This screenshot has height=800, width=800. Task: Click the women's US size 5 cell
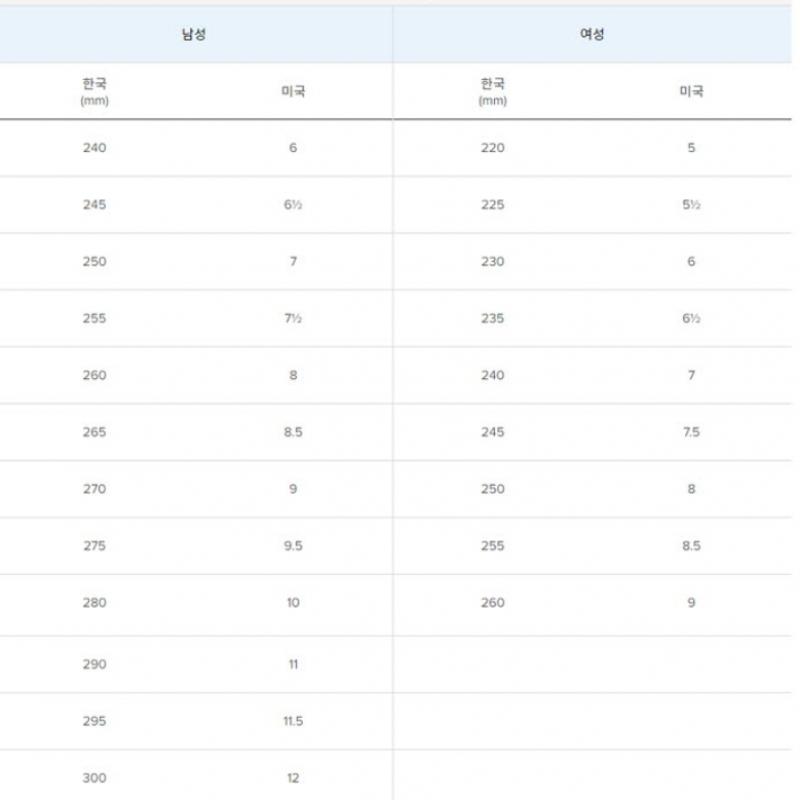coord(691,148)
